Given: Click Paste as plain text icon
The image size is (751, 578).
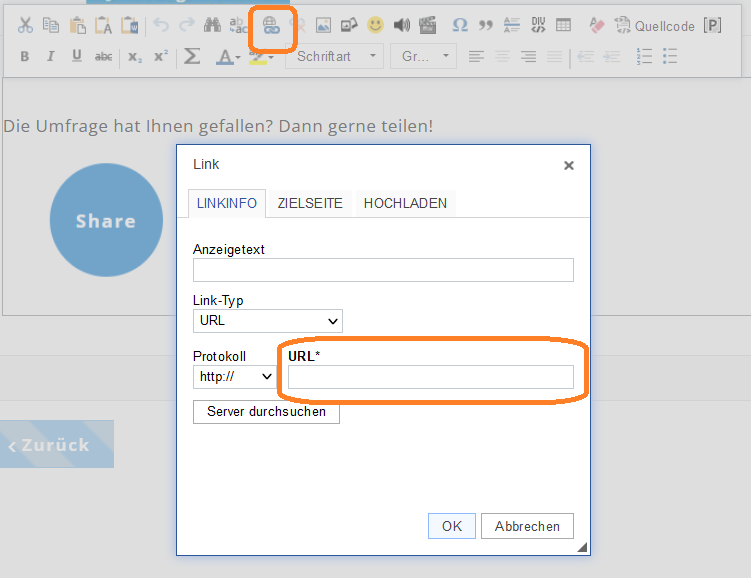Looking at the screenshot, I should click(x=103, y=25).
